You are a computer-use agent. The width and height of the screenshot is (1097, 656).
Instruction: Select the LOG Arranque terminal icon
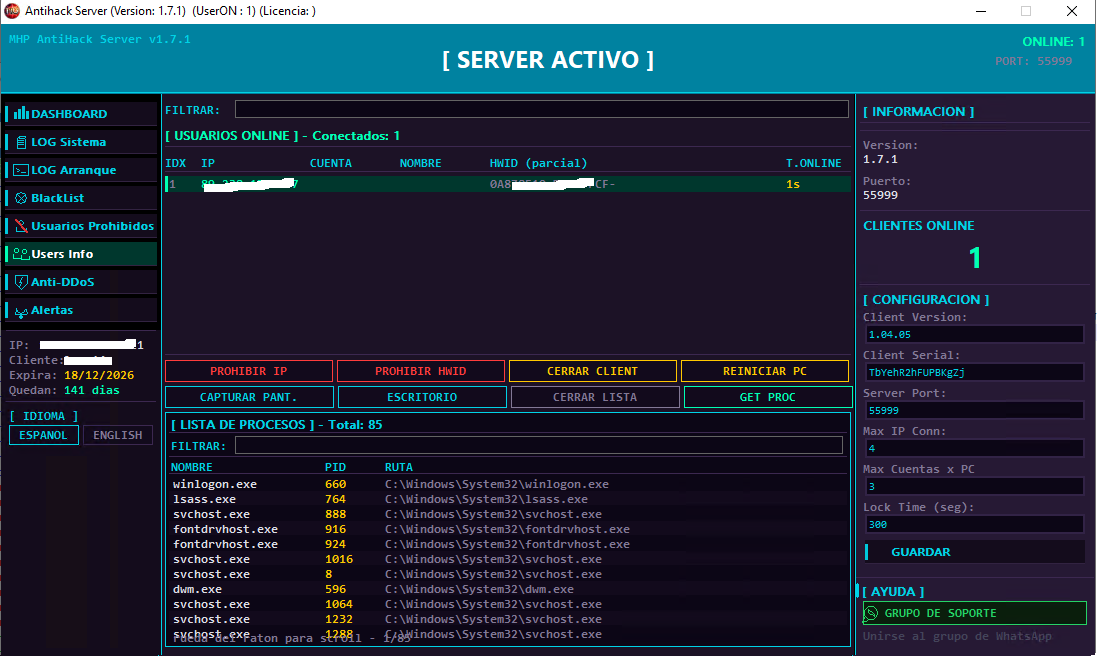coord(21,170)
